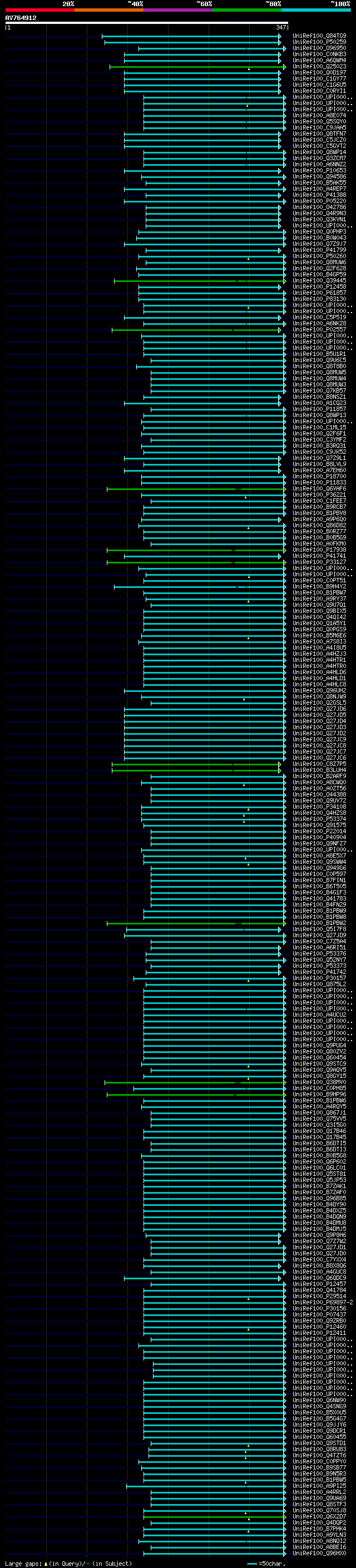Click the UniRef100_P53374 entry
The image size is (356, 1568).
pos(319,819)
